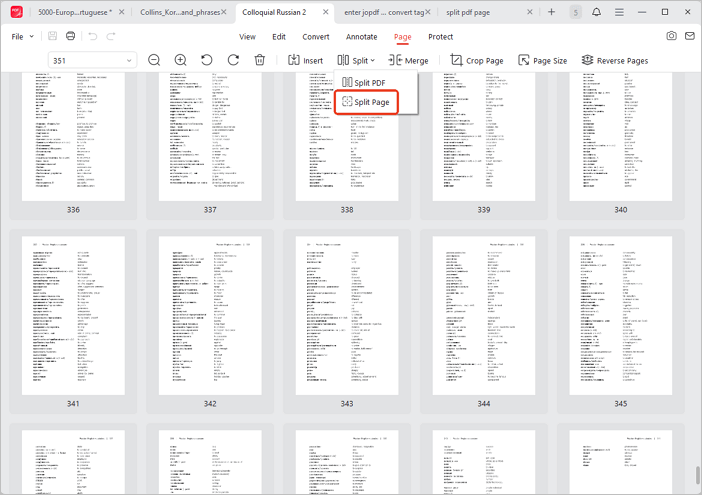Click the red PDF app logo
This screenshot has width=702, height=495.
17,12
